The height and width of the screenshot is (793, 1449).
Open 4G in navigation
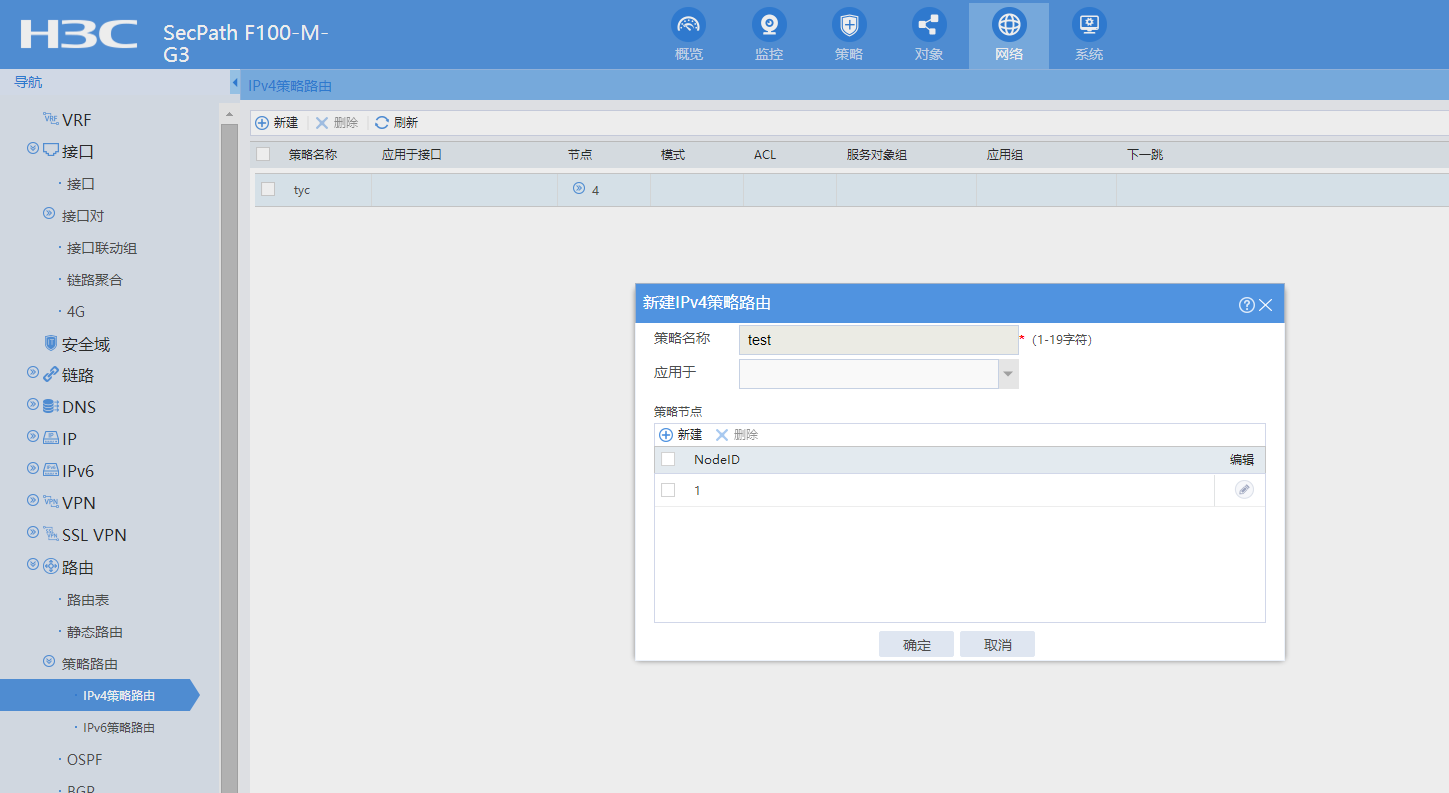point(76,312)
